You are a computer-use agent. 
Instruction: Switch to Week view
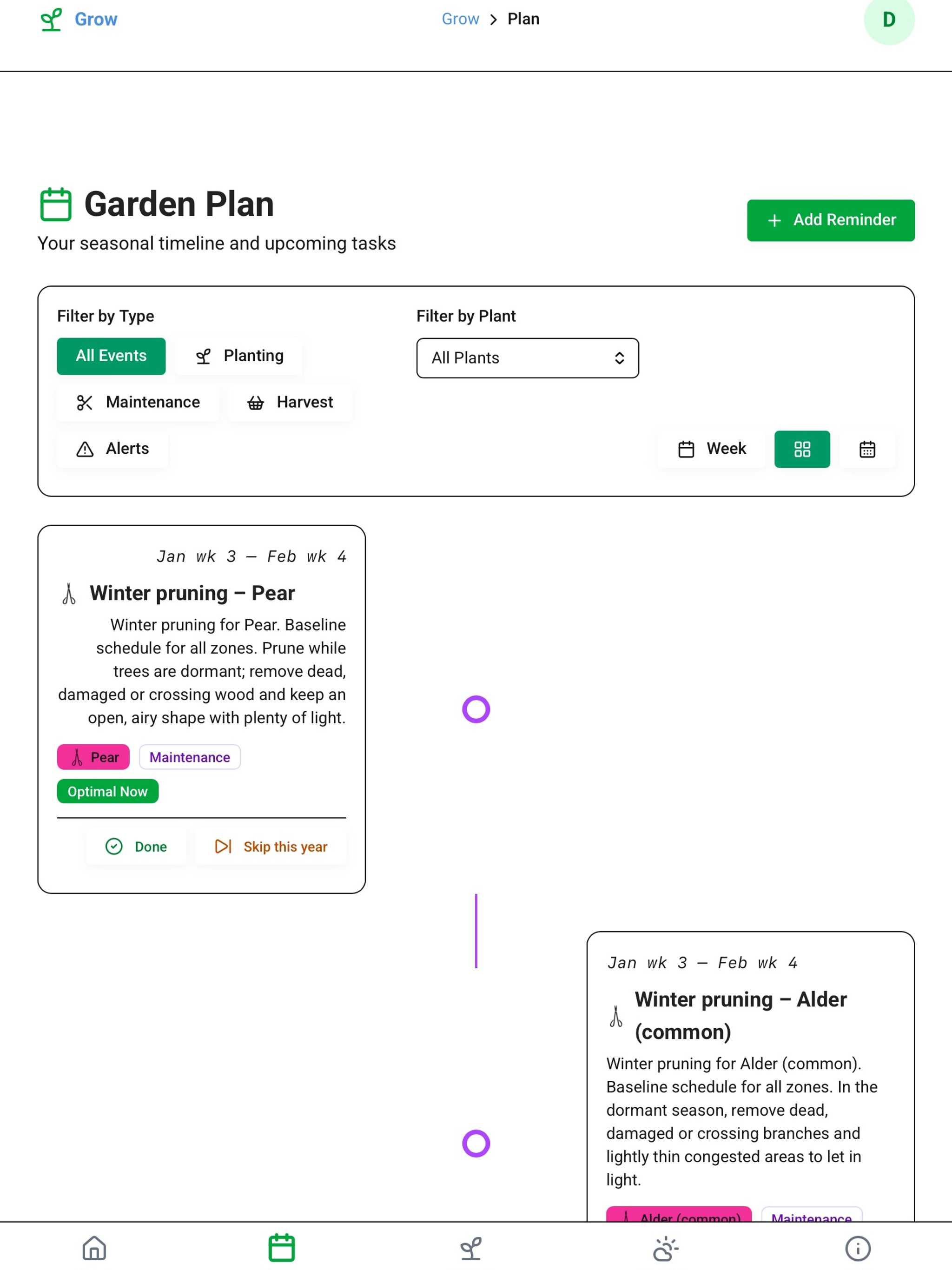[711, 449]
